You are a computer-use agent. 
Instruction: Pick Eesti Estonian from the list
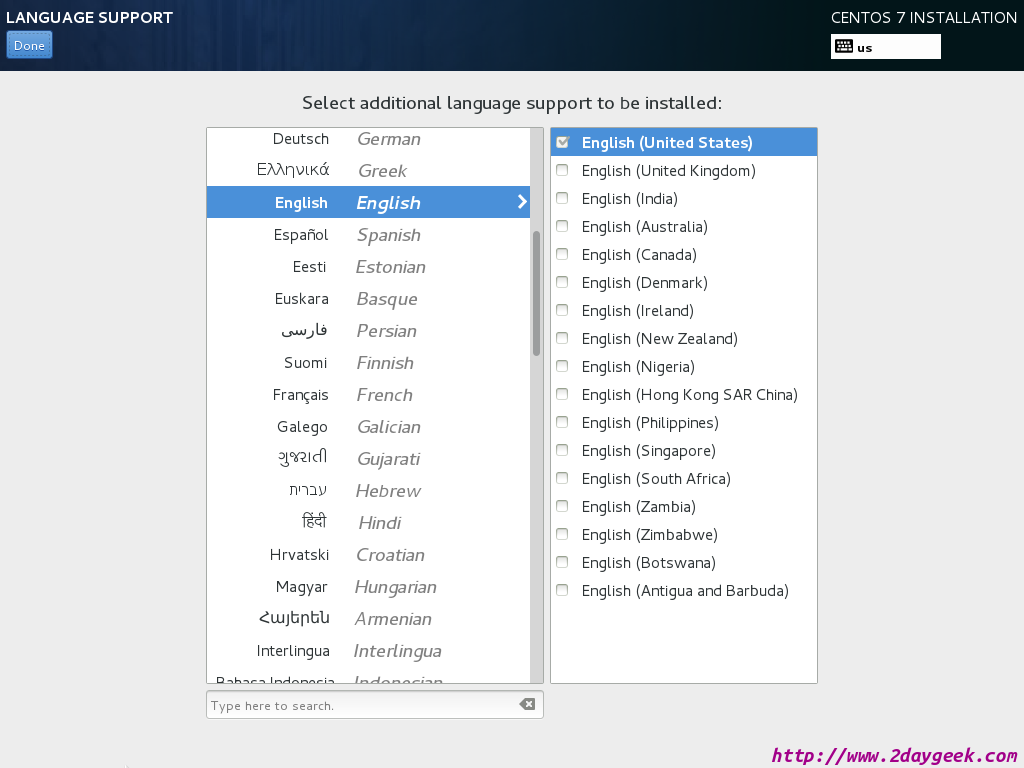click(x=368, y=266)
